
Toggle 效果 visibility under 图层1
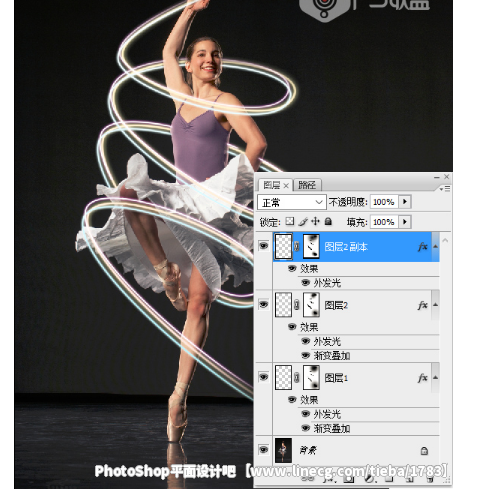click(292, 400)
